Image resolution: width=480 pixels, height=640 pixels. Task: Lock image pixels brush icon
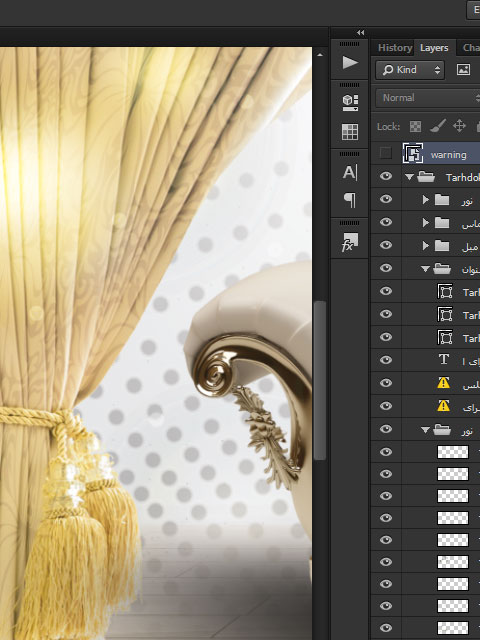(x=438, y=126)
